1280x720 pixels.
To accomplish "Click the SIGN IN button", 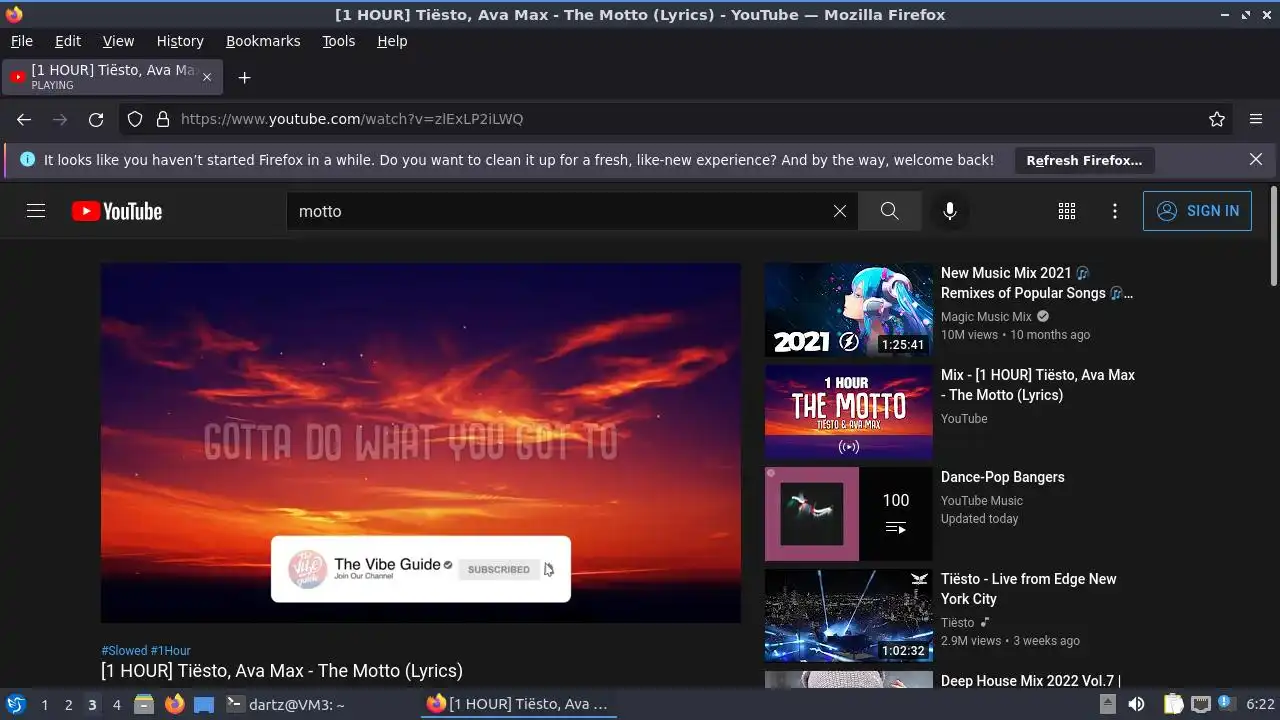I will pos(1197,211).
